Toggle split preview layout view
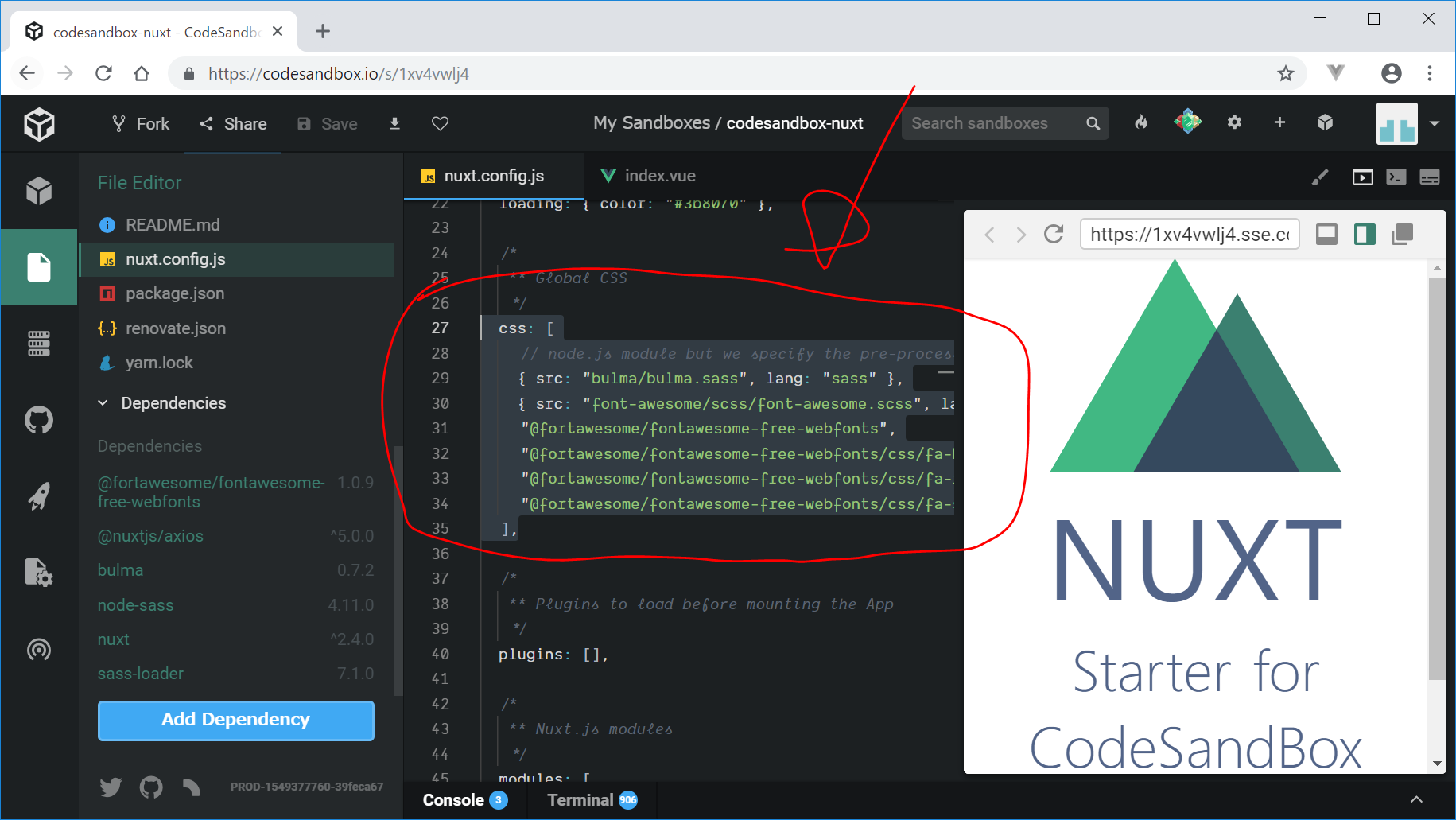Viewport: 1456px width, 820px height. (x=1365, y=234)
